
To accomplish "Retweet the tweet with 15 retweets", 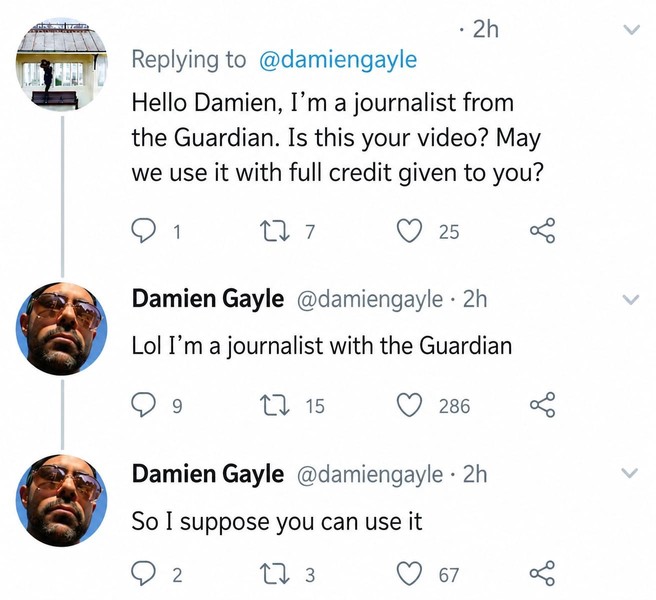I will [x=274, y=405].
